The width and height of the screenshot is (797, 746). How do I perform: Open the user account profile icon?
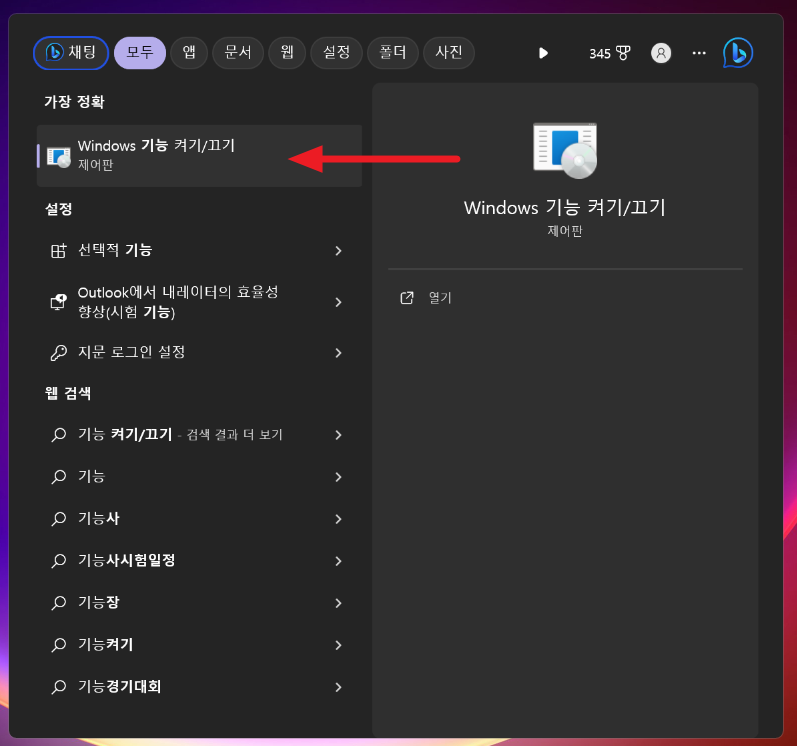(661, 53)
